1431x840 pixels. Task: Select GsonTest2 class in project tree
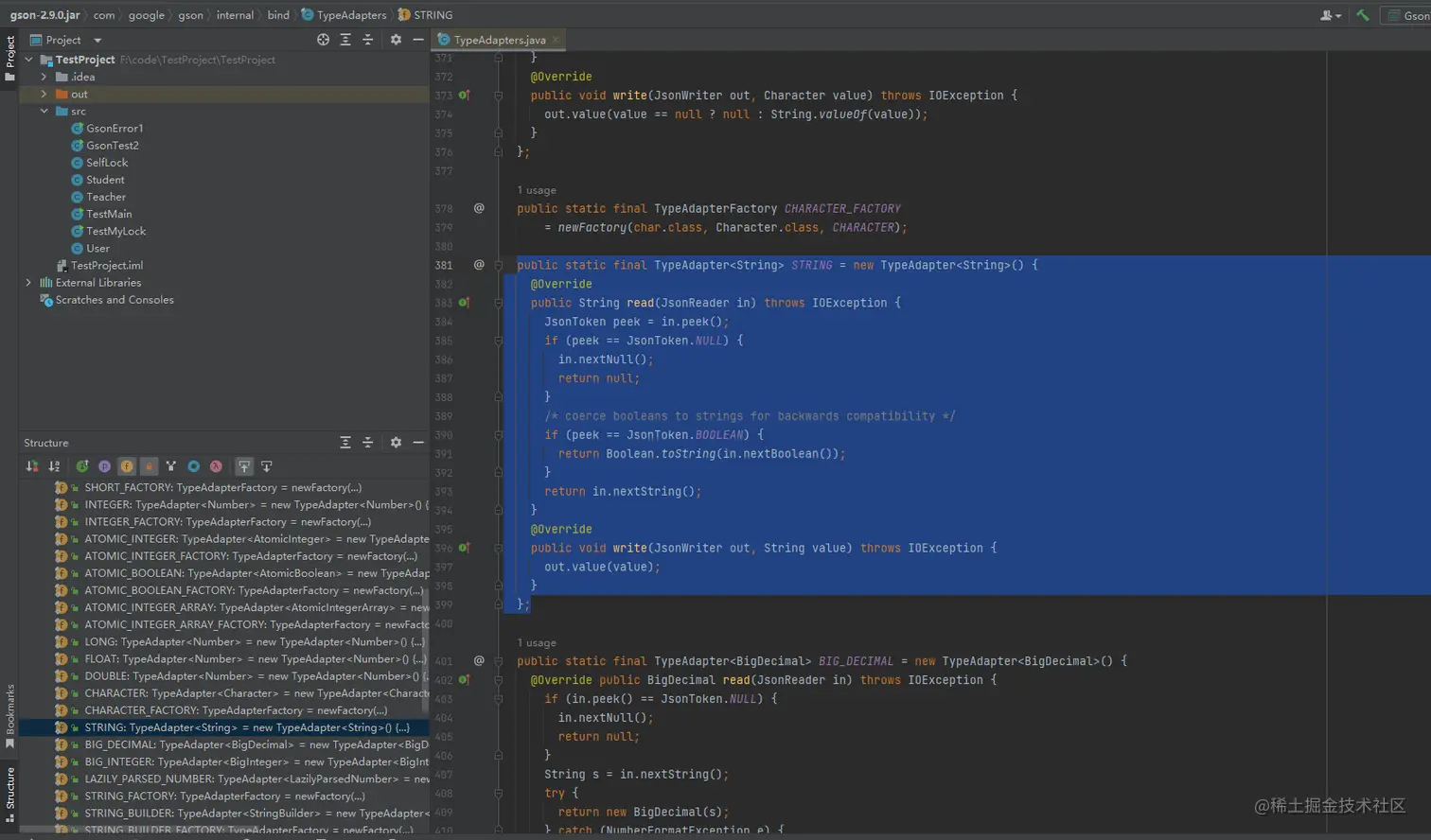pyautogui.click(x=112, y=146)
